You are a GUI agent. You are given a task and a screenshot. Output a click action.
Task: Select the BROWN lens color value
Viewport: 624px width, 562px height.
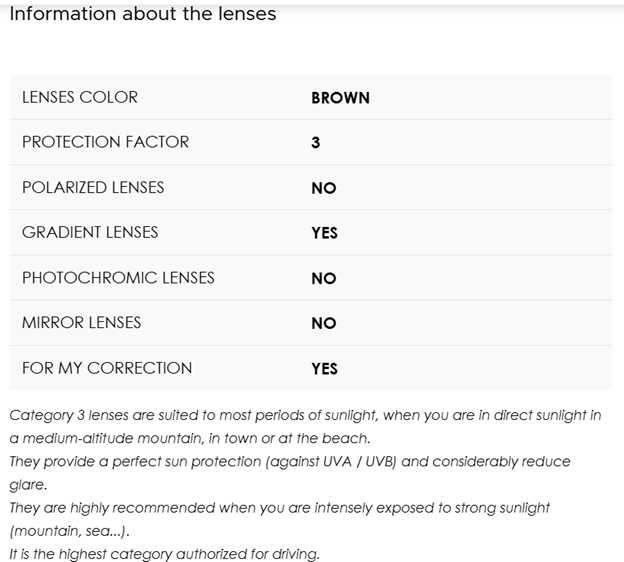pos(340,98)
